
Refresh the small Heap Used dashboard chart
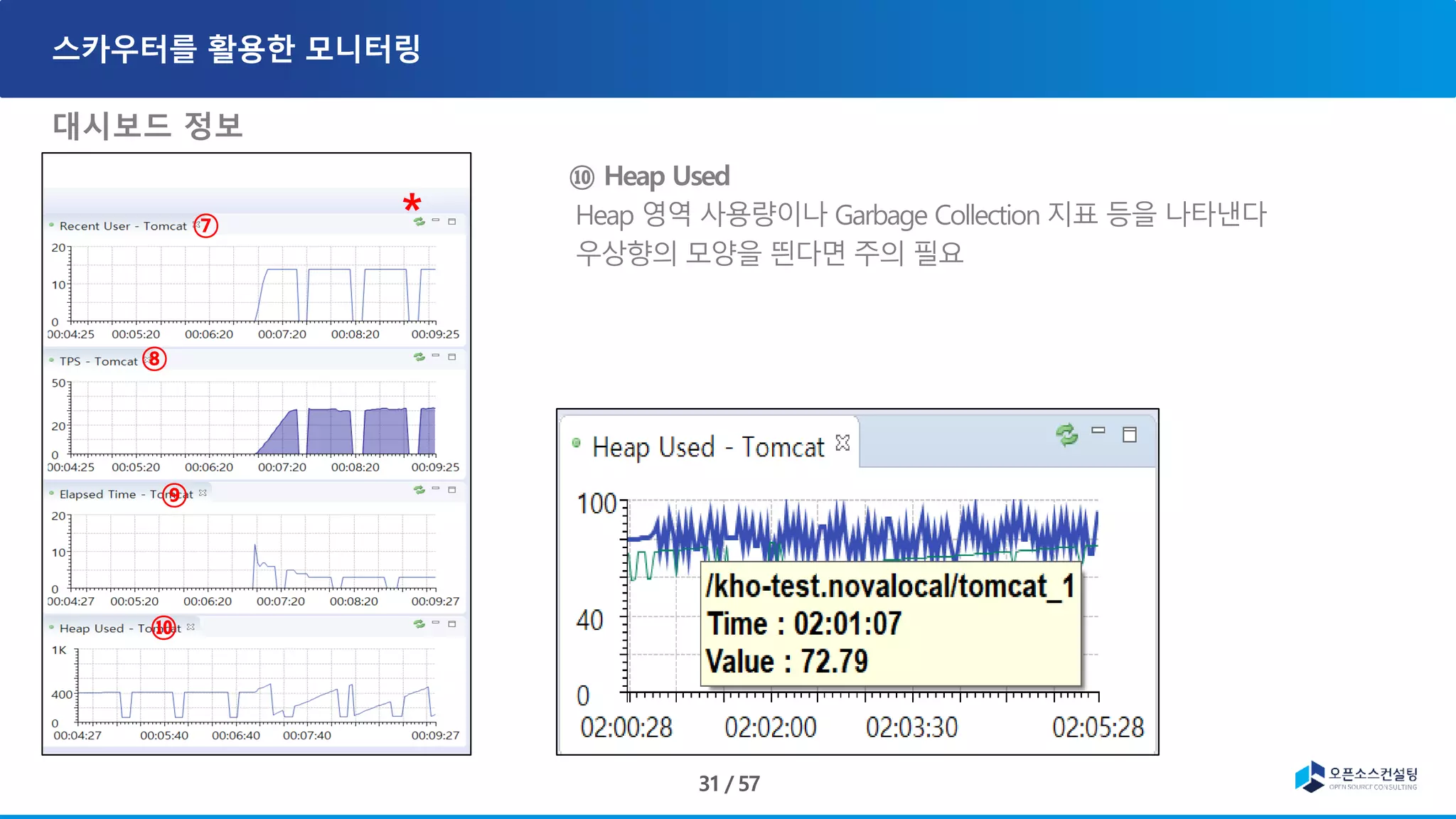pyautogui.click(x=419, y=624)
